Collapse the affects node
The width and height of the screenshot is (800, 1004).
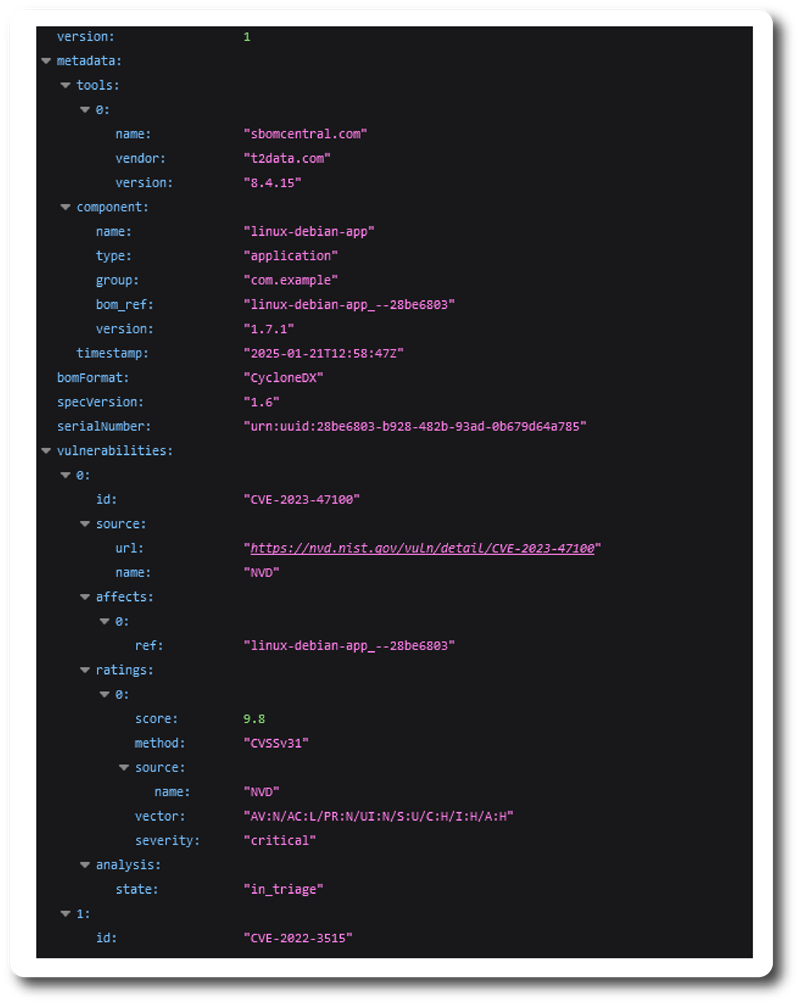85,597
